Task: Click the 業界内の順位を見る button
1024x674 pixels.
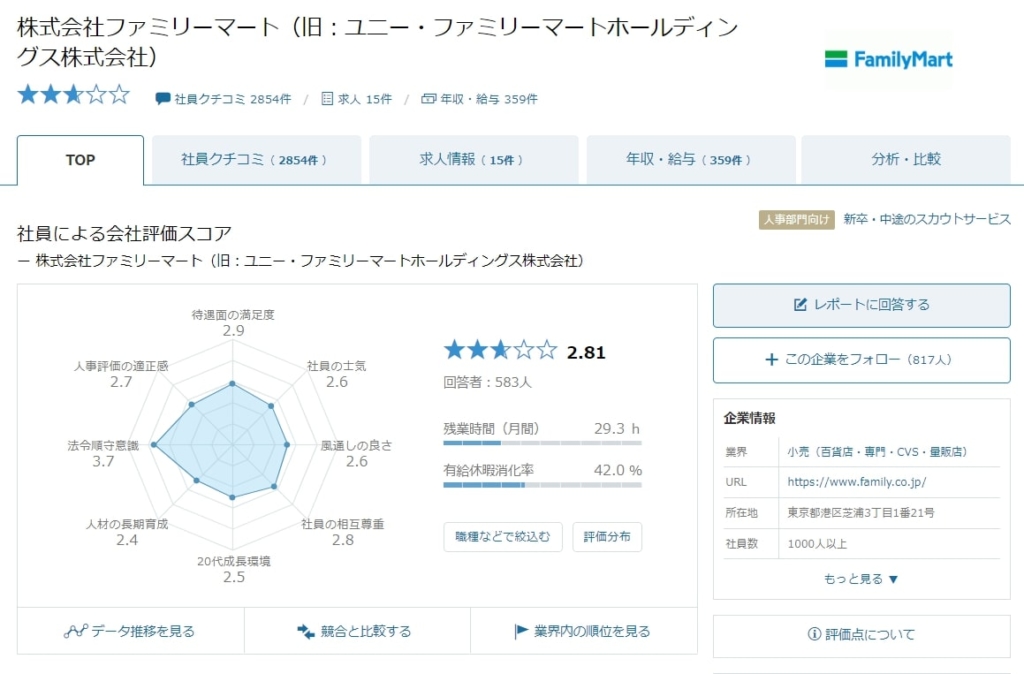Action: point(584,632)
